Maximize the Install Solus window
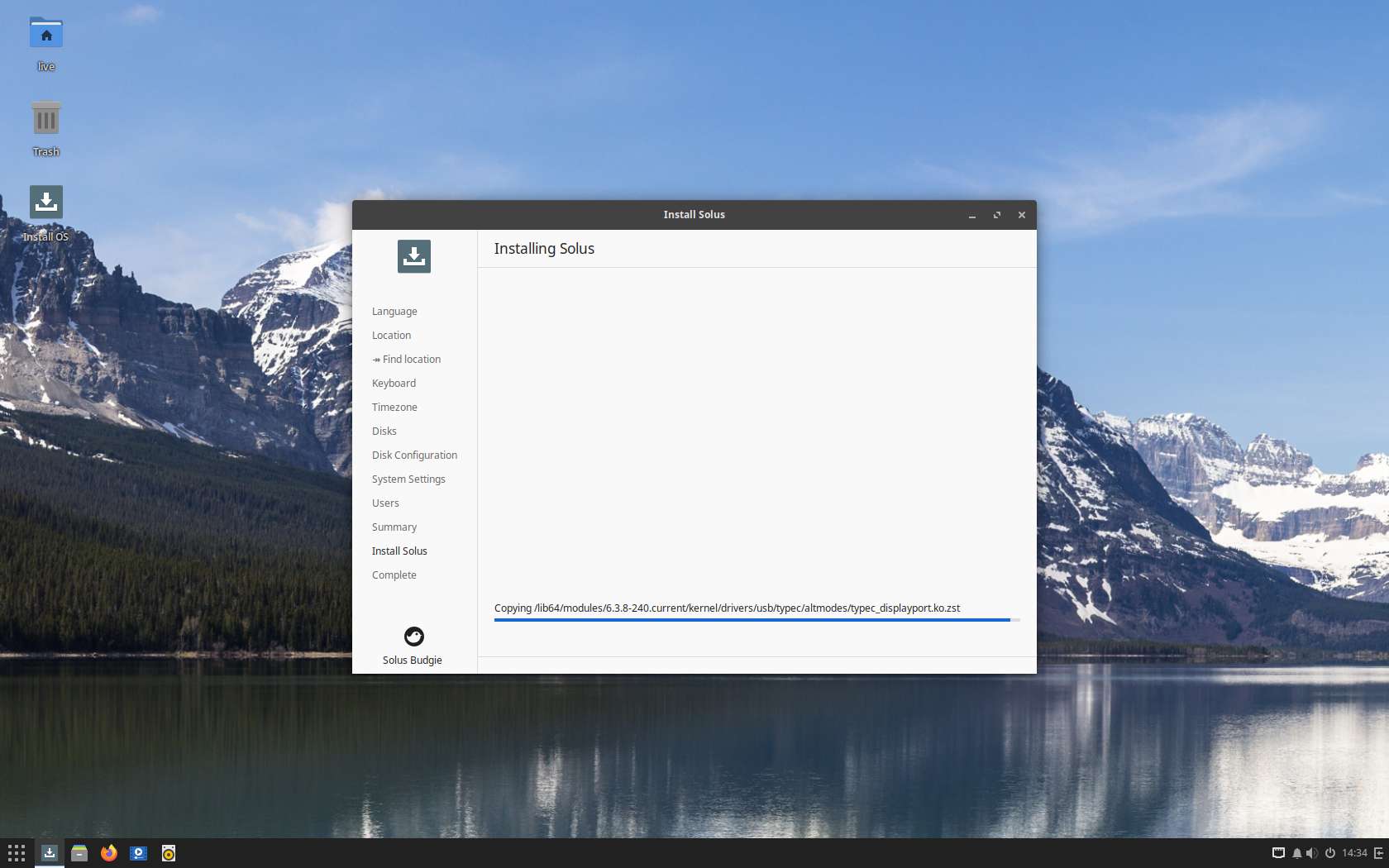 pyautogui.click(x=997, y=215)
